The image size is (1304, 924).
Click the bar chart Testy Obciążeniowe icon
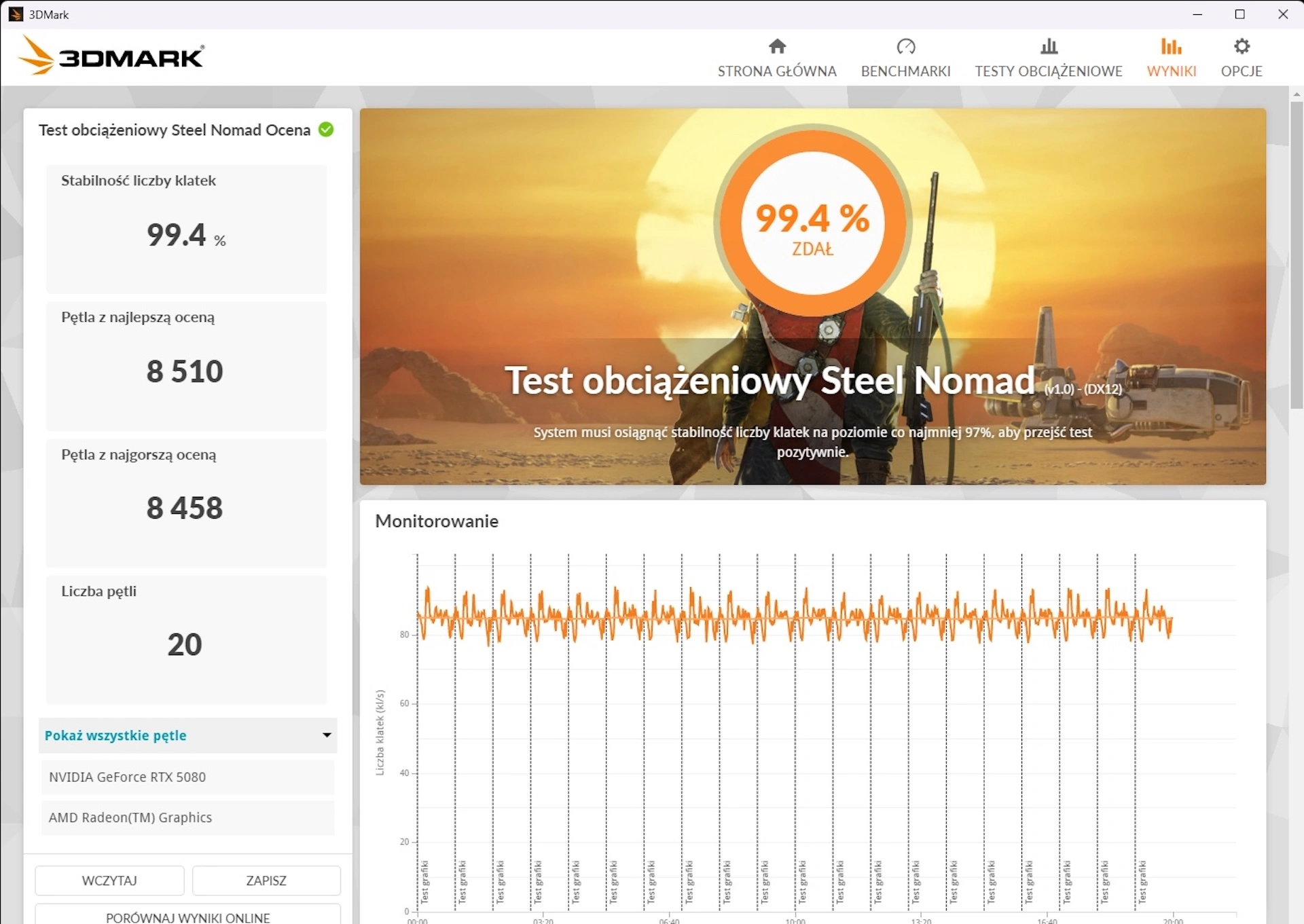click(x=1049, y=46)
